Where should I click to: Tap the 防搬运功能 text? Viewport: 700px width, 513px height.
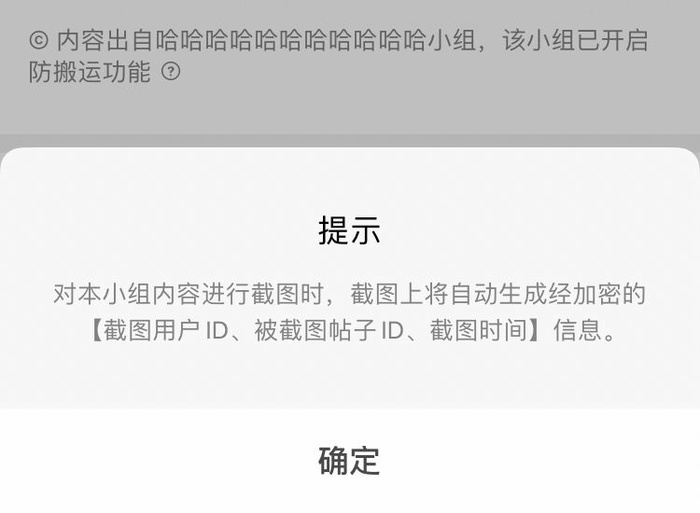90,71
